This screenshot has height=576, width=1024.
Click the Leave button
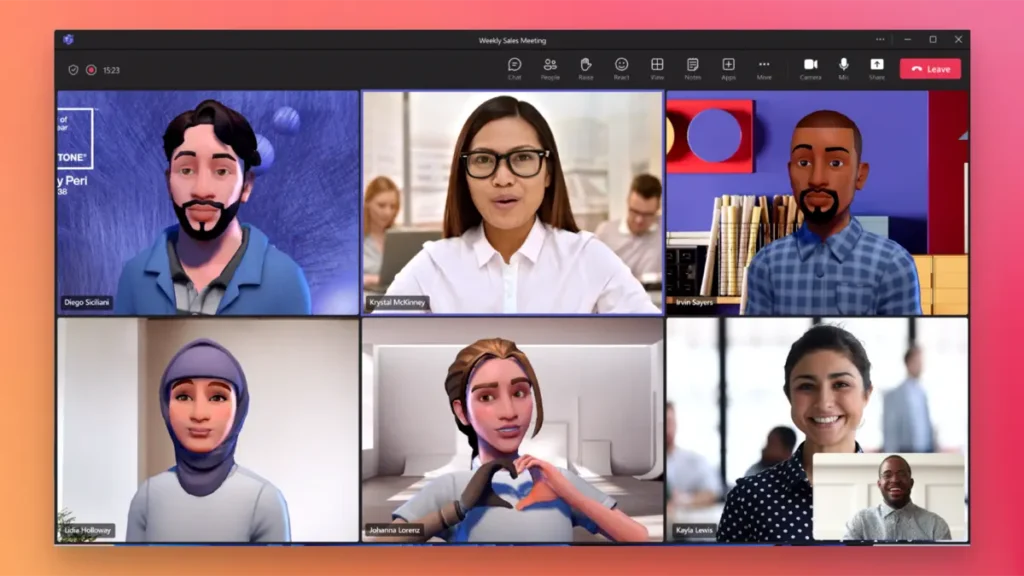point(931,68)
